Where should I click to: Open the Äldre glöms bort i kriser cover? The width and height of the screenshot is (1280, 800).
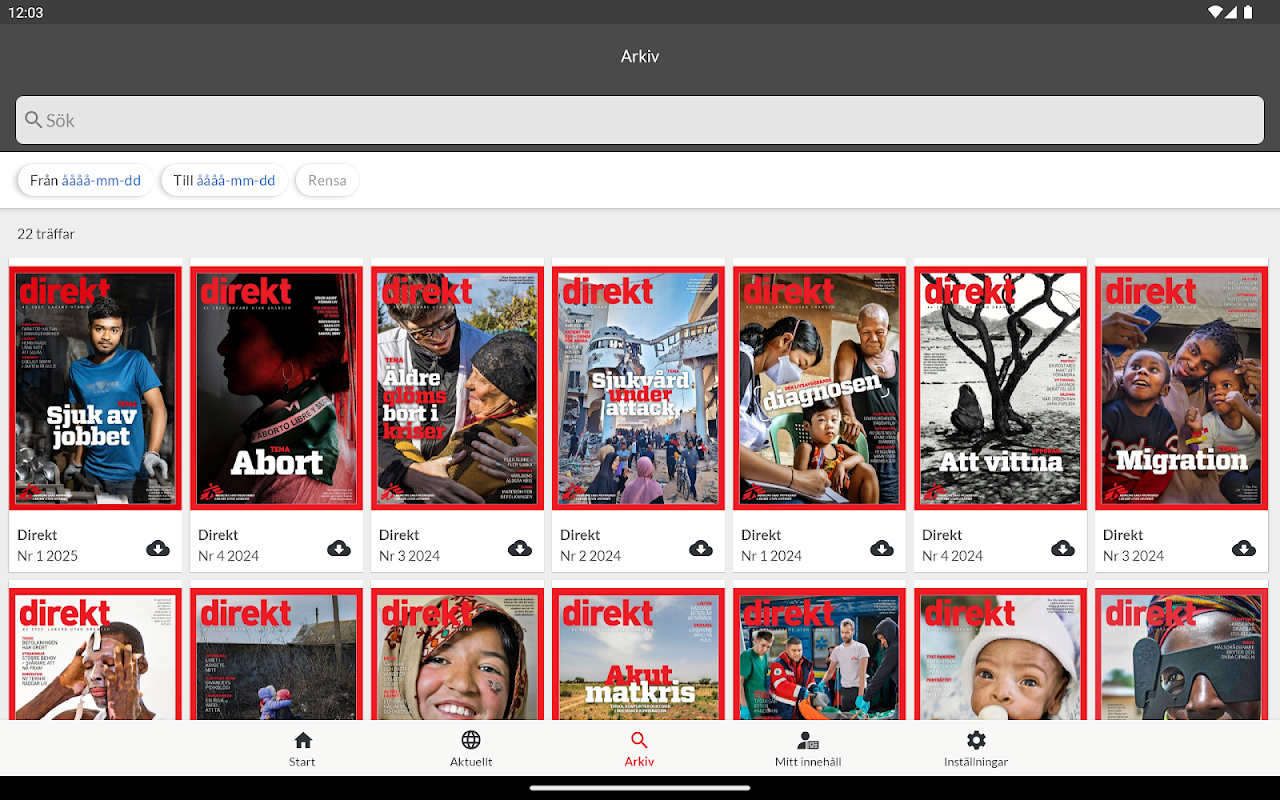point(458,388)
